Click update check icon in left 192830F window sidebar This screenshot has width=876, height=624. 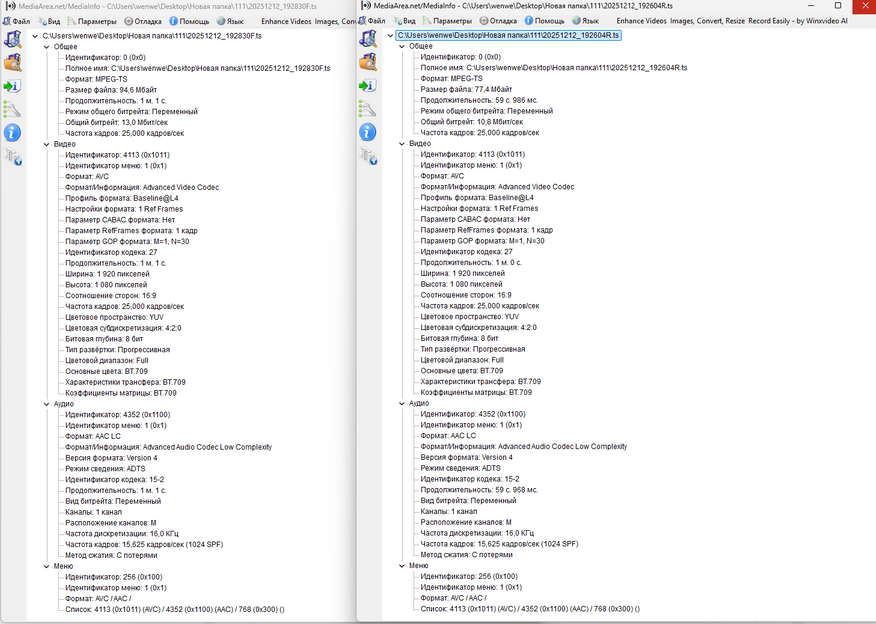12,156
